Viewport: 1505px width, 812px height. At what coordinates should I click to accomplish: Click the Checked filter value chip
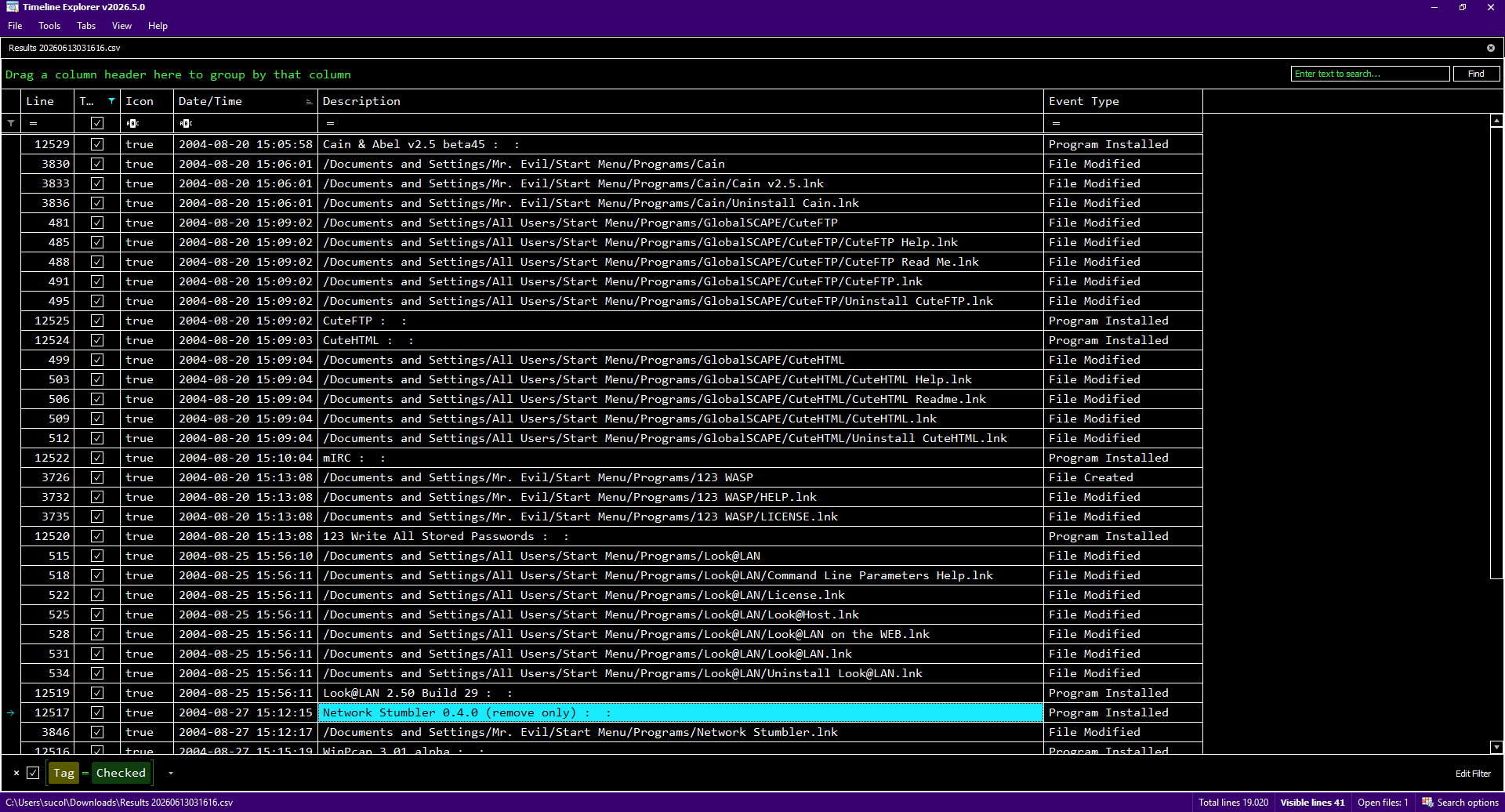121,773
